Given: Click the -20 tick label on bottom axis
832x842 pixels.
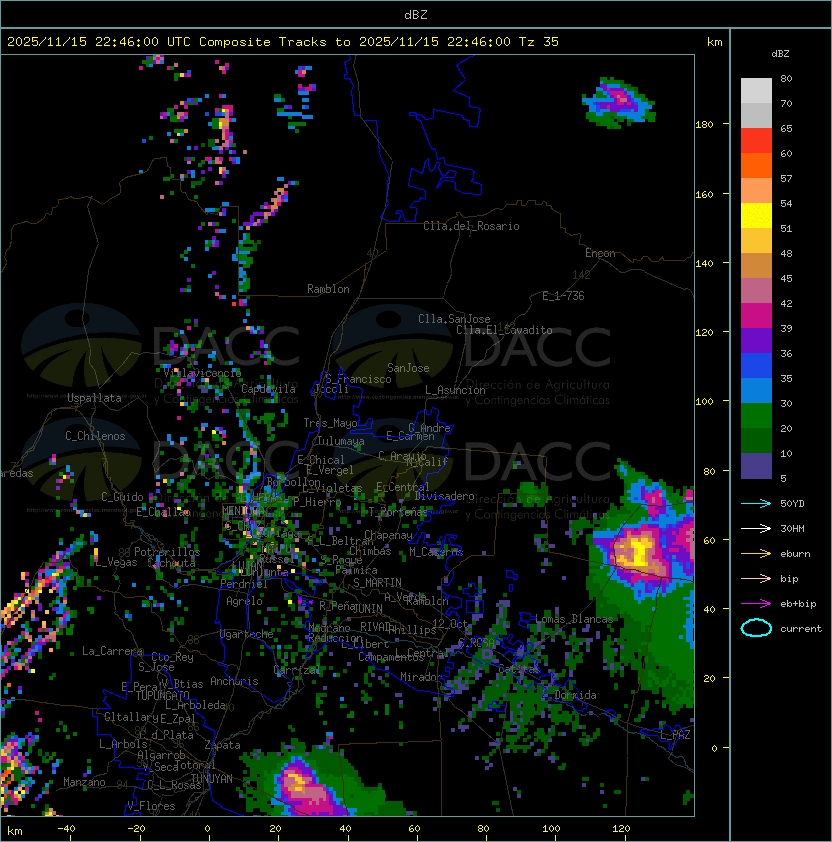Looking at the screenshot, I should [136, 829].
